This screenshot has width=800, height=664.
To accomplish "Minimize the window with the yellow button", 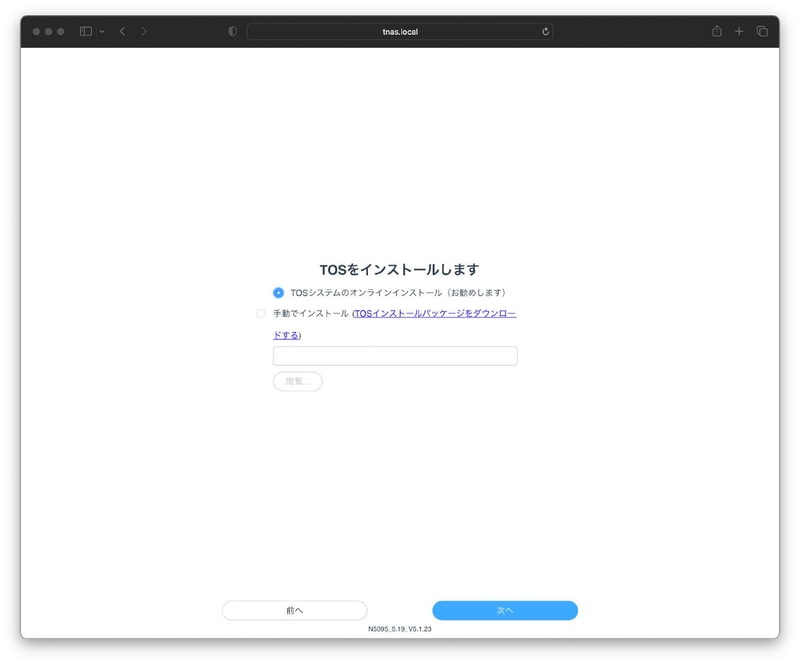I will click(48, 31).
